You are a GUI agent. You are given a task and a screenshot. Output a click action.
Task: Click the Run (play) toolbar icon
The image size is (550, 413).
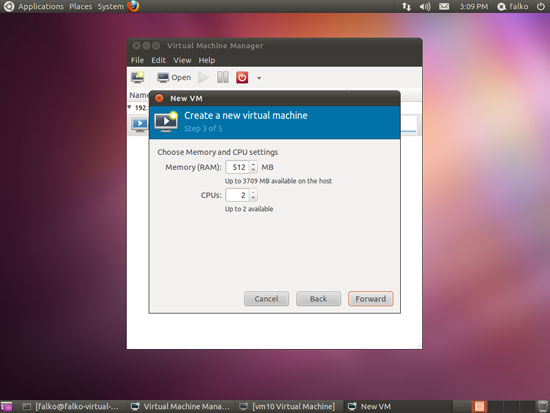[x=203, y=77]
